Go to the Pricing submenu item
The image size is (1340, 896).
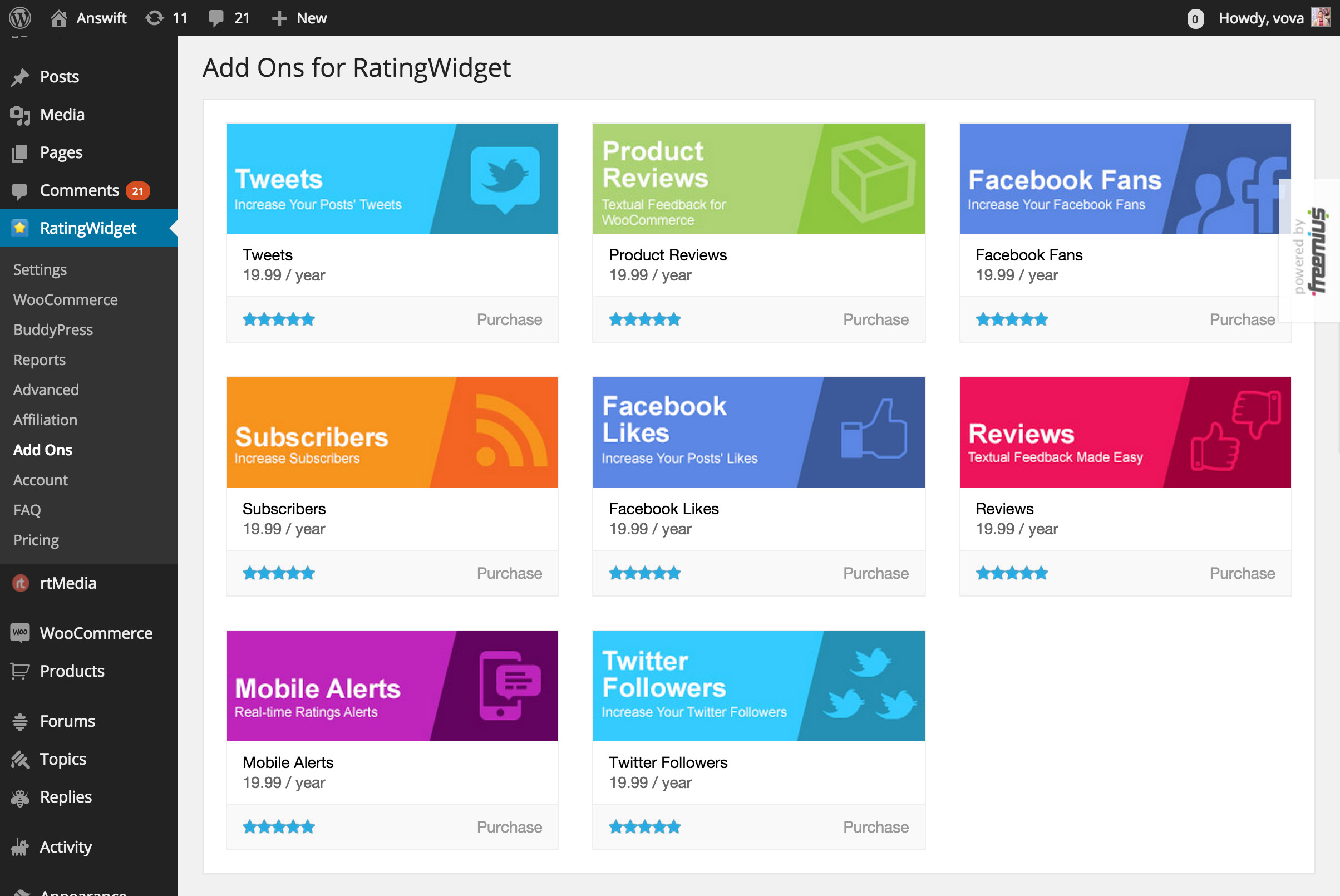click(36, 540)
